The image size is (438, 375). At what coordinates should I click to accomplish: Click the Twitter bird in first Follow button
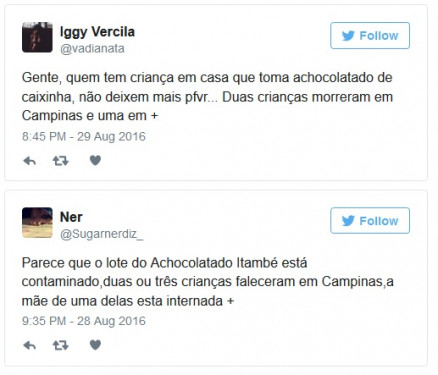click(x=348, y=36)
